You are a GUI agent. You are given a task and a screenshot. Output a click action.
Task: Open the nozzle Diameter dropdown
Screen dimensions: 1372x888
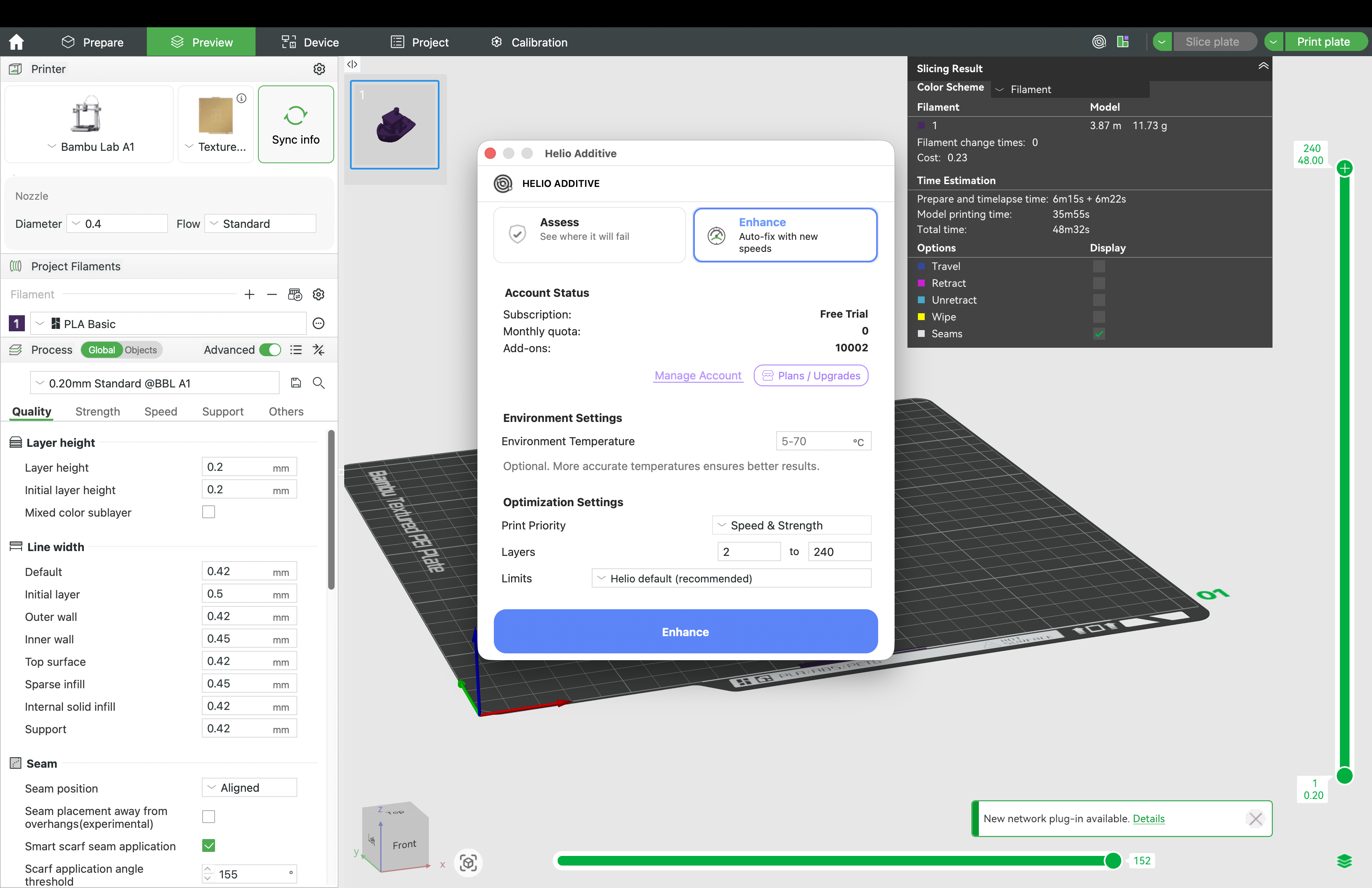tap(117, 223)
